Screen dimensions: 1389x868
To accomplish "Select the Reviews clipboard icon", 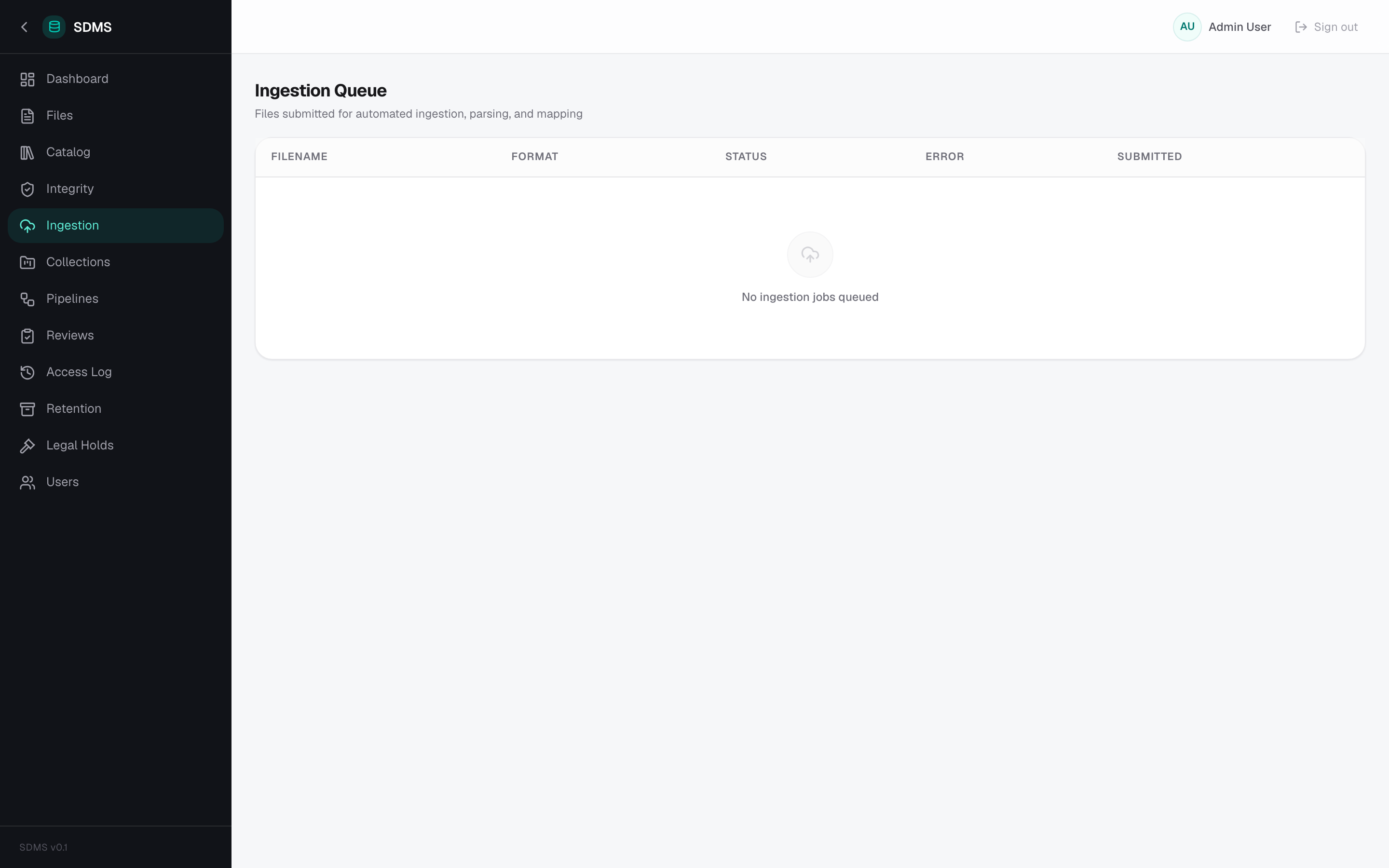I will click(x=27, y=336).
